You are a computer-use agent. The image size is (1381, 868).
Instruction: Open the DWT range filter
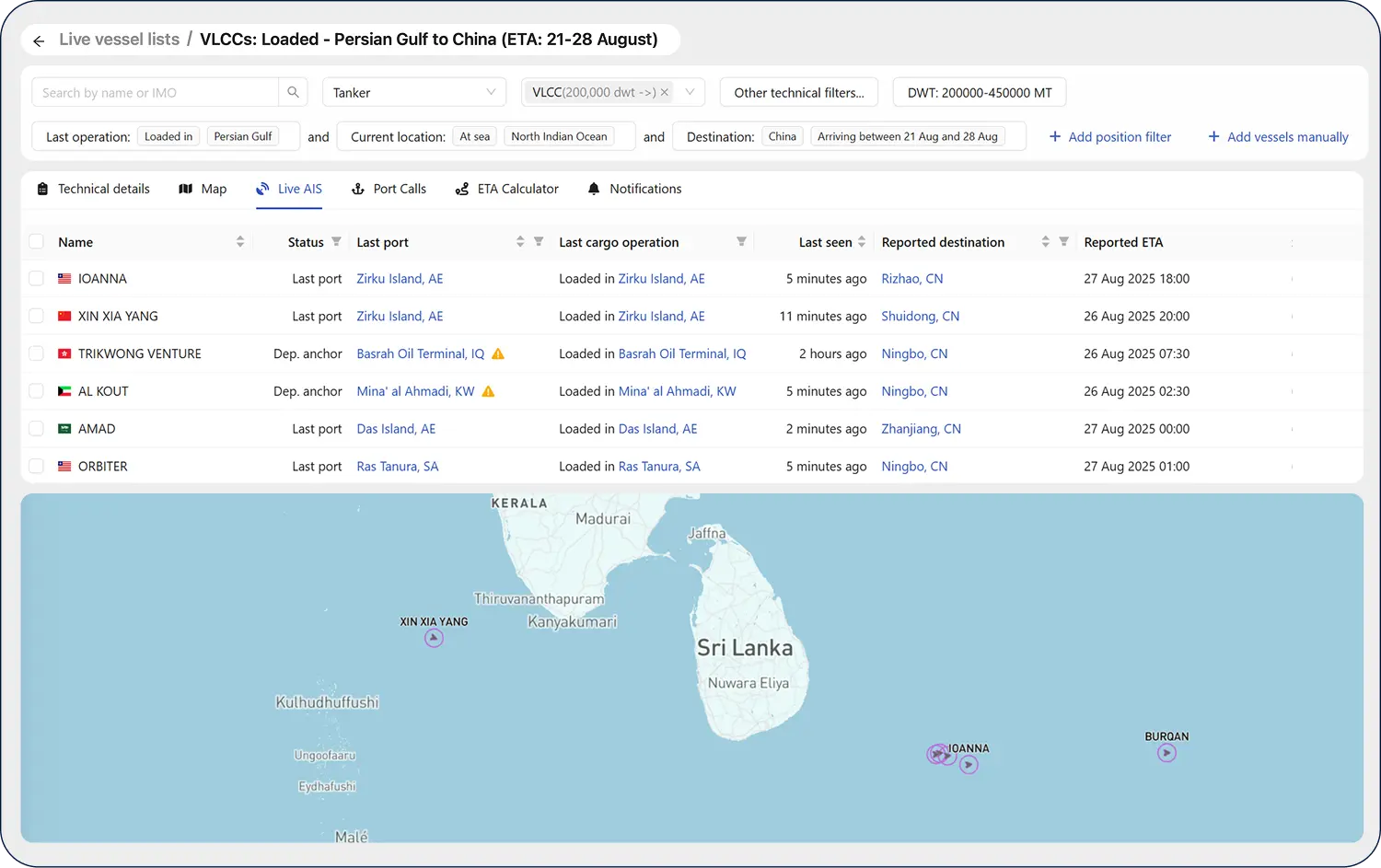pos(980,92)
